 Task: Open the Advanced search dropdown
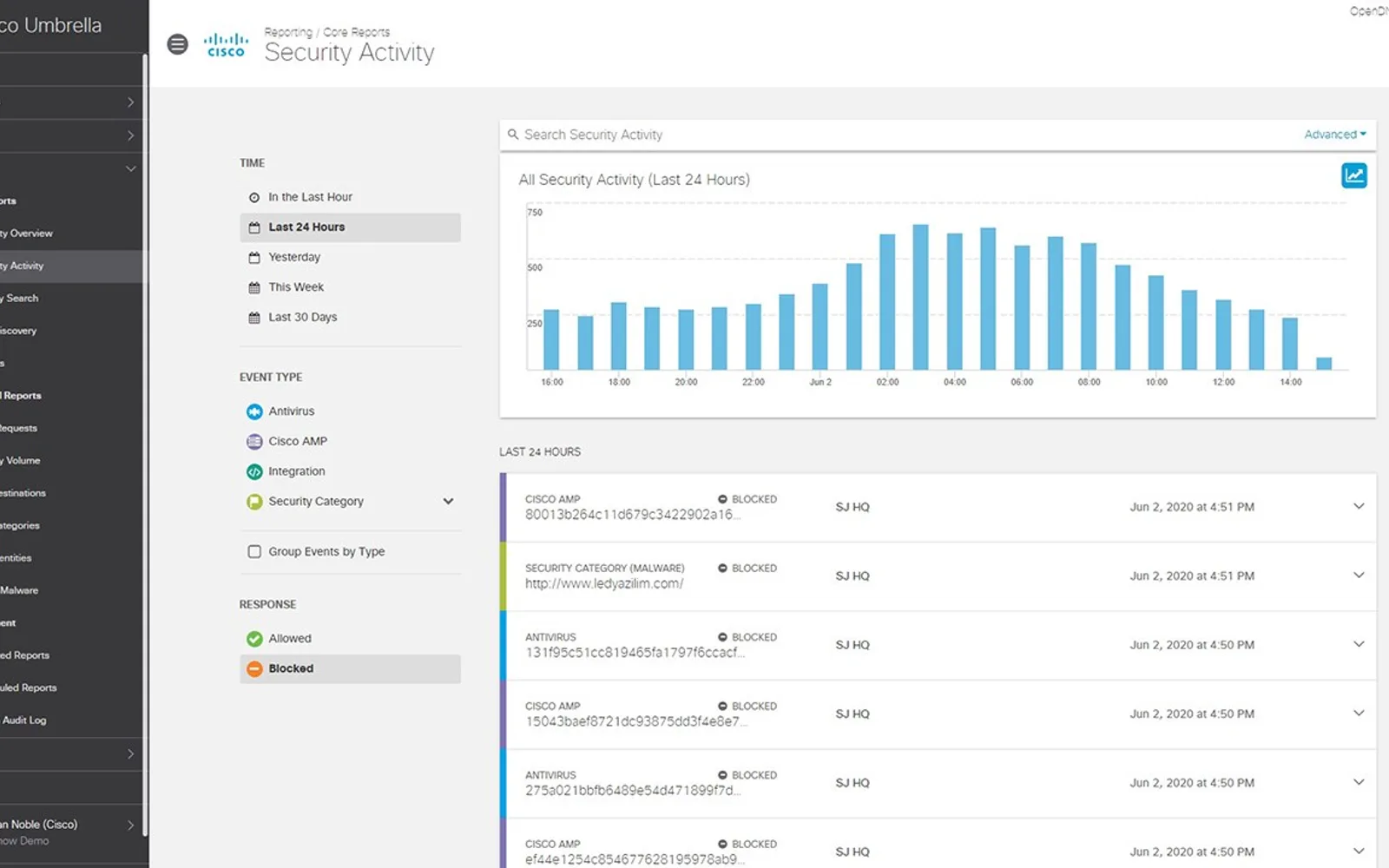pyautogui.click(x=1335, y=135)
